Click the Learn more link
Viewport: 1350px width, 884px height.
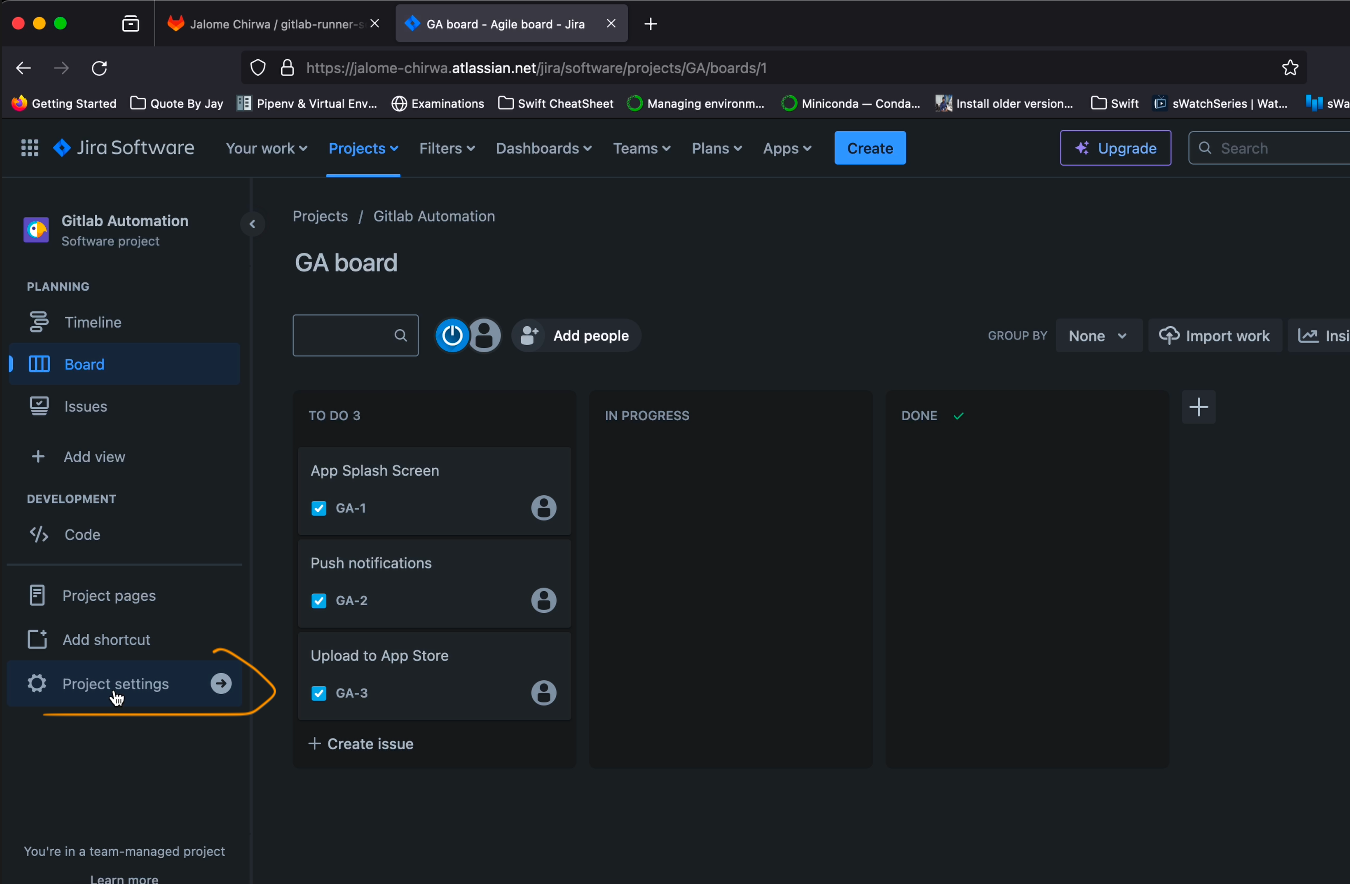(x=124, y=879)
